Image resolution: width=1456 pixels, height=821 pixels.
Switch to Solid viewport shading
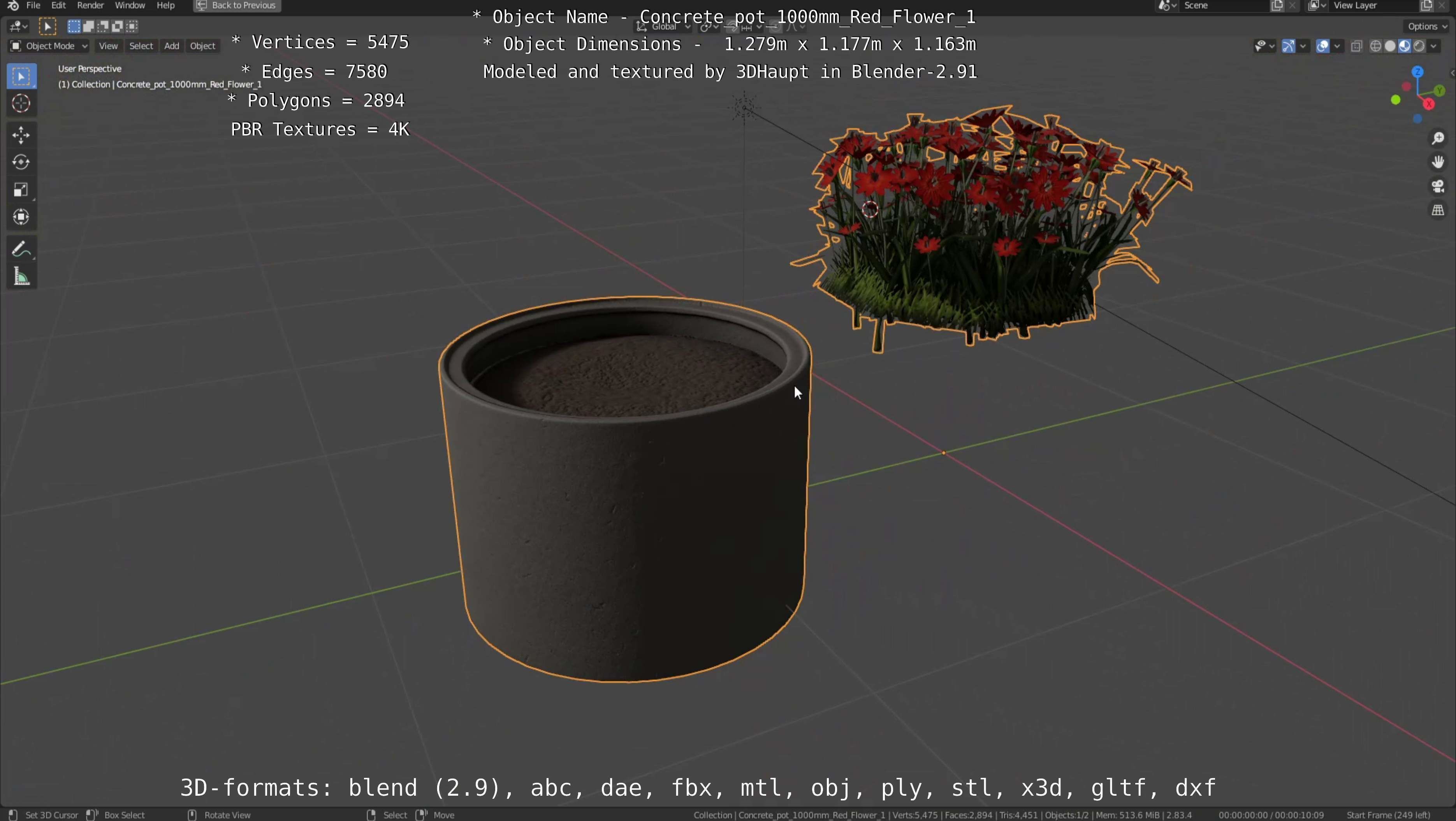click(1391, 46)
